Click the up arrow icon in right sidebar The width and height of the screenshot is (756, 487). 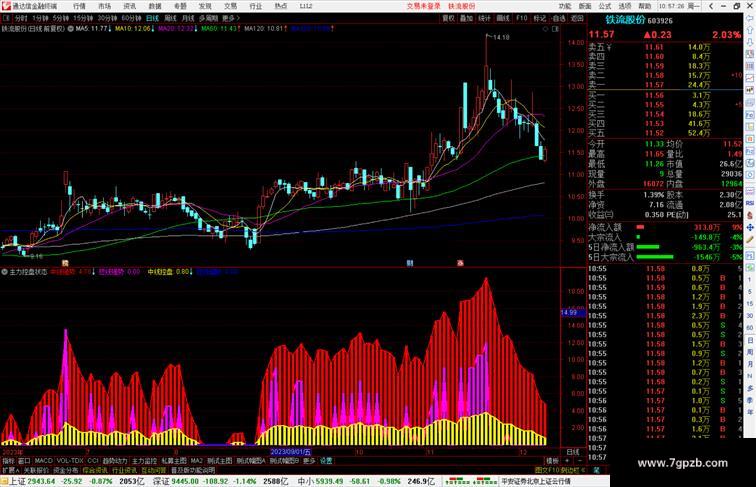pyautogui.click(x=750, y=30)
